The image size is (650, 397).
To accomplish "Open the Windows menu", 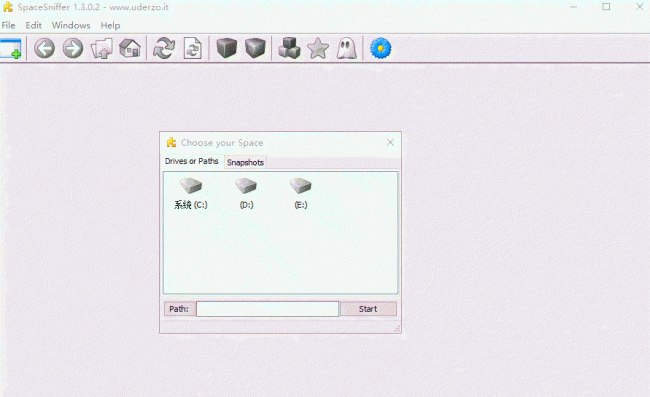I will click(x=71, y=25).
